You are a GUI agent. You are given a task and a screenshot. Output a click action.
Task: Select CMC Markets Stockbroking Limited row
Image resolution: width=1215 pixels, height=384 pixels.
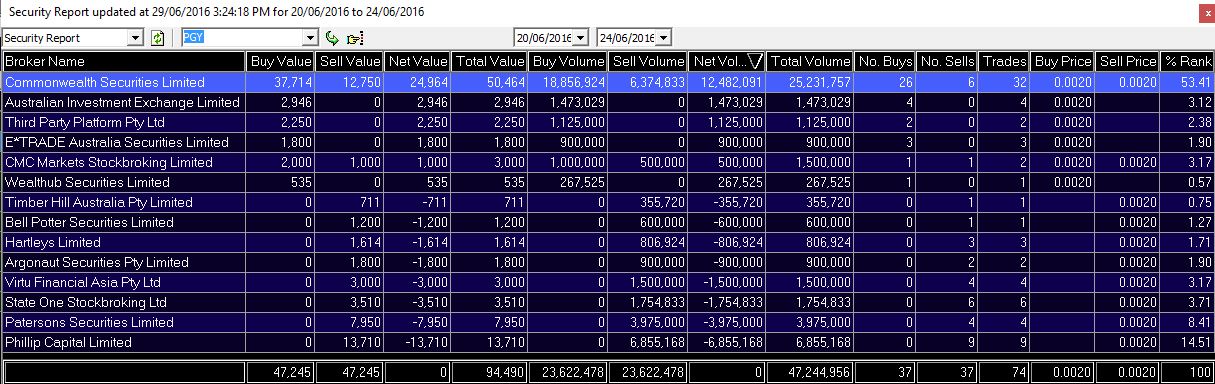point(607,162)
